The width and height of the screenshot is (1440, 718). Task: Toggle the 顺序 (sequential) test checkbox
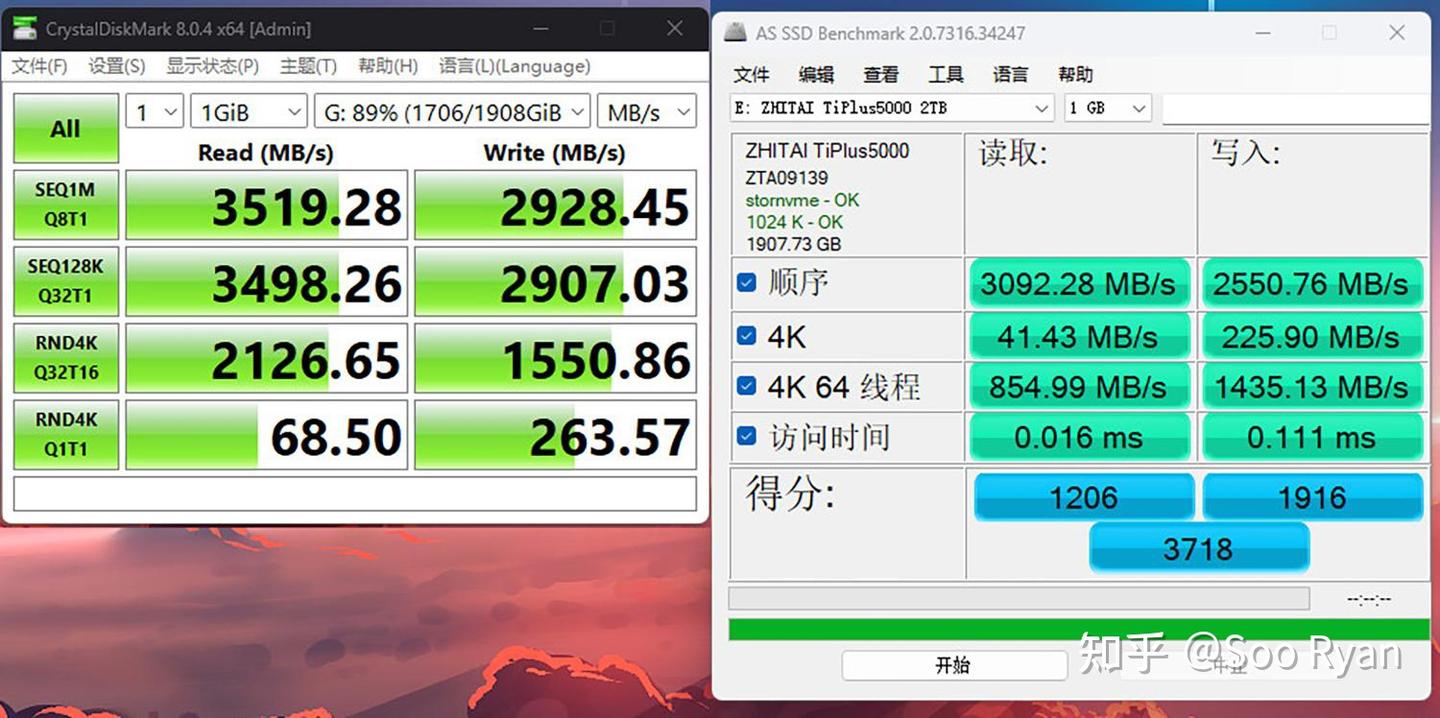pos(745,283)
